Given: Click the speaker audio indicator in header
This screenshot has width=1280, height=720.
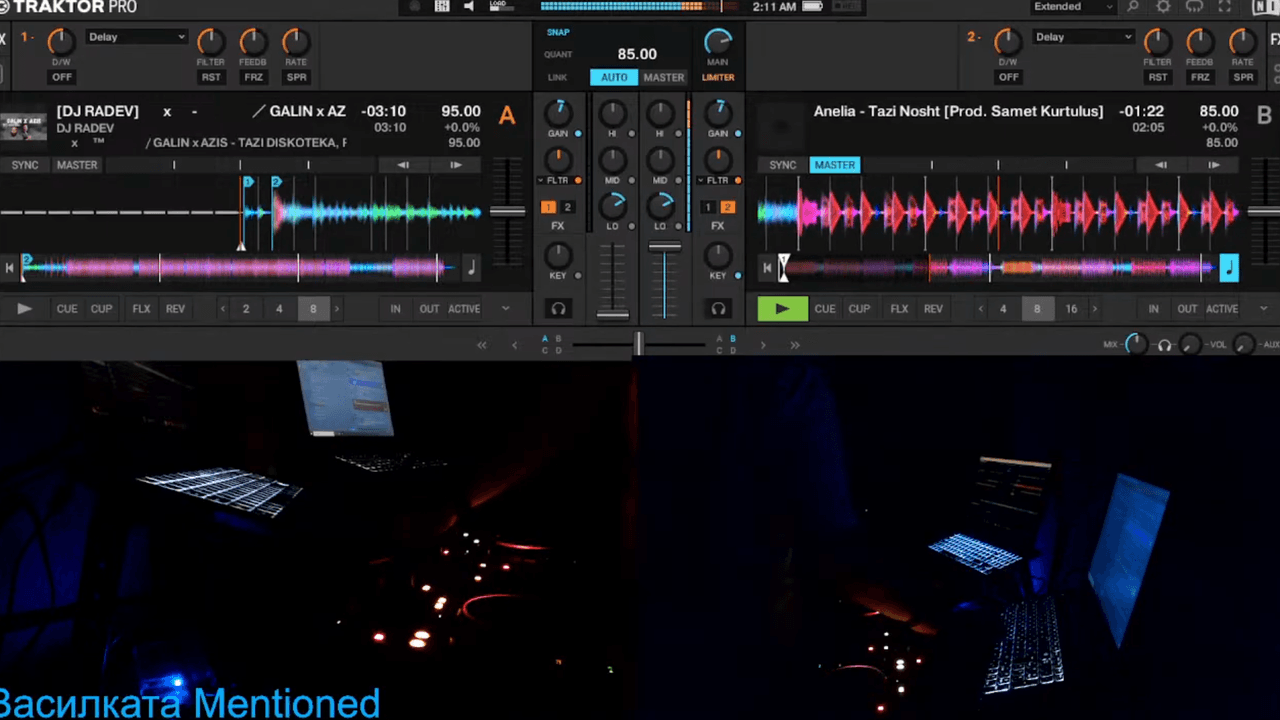Looking at the screenshot, I should tap(468, 7).
